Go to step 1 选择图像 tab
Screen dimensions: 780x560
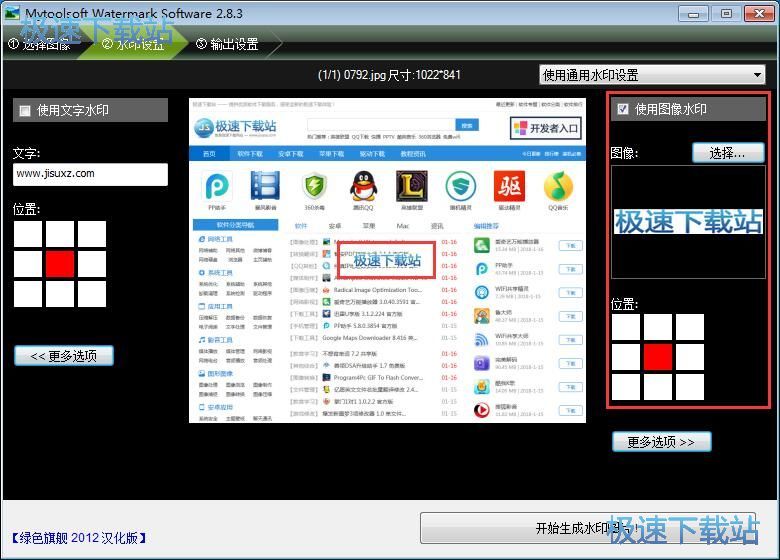click(x=39, y=44)
